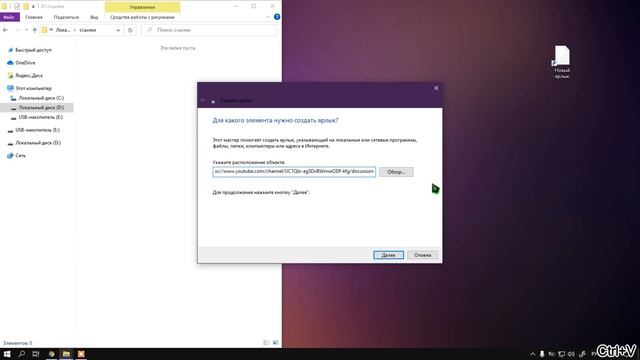Select the top-level USB-накопитель (E:) item

[38, 130]
